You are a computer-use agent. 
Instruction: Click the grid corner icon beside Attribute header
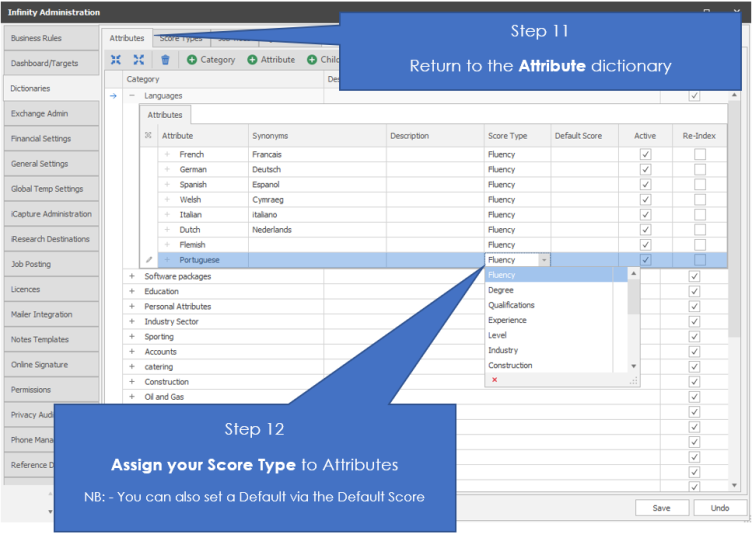(149, 136)
